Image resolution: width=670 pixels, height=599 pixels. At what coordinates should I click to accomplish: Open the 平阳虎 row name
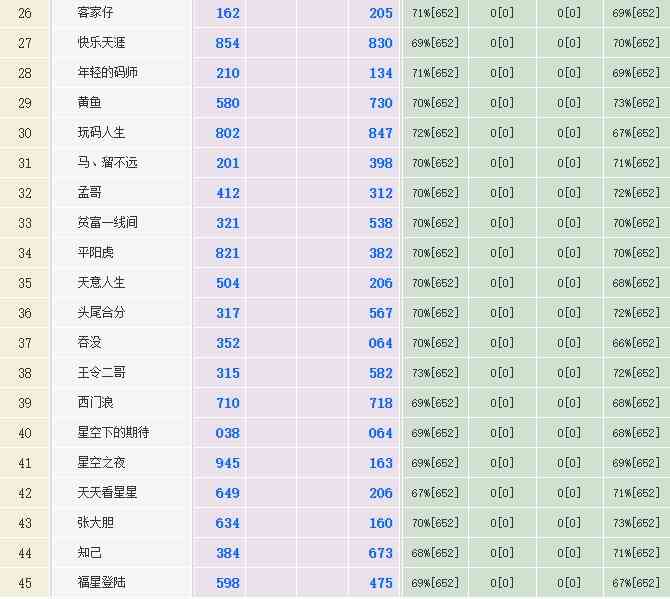(x=95, y=253)
